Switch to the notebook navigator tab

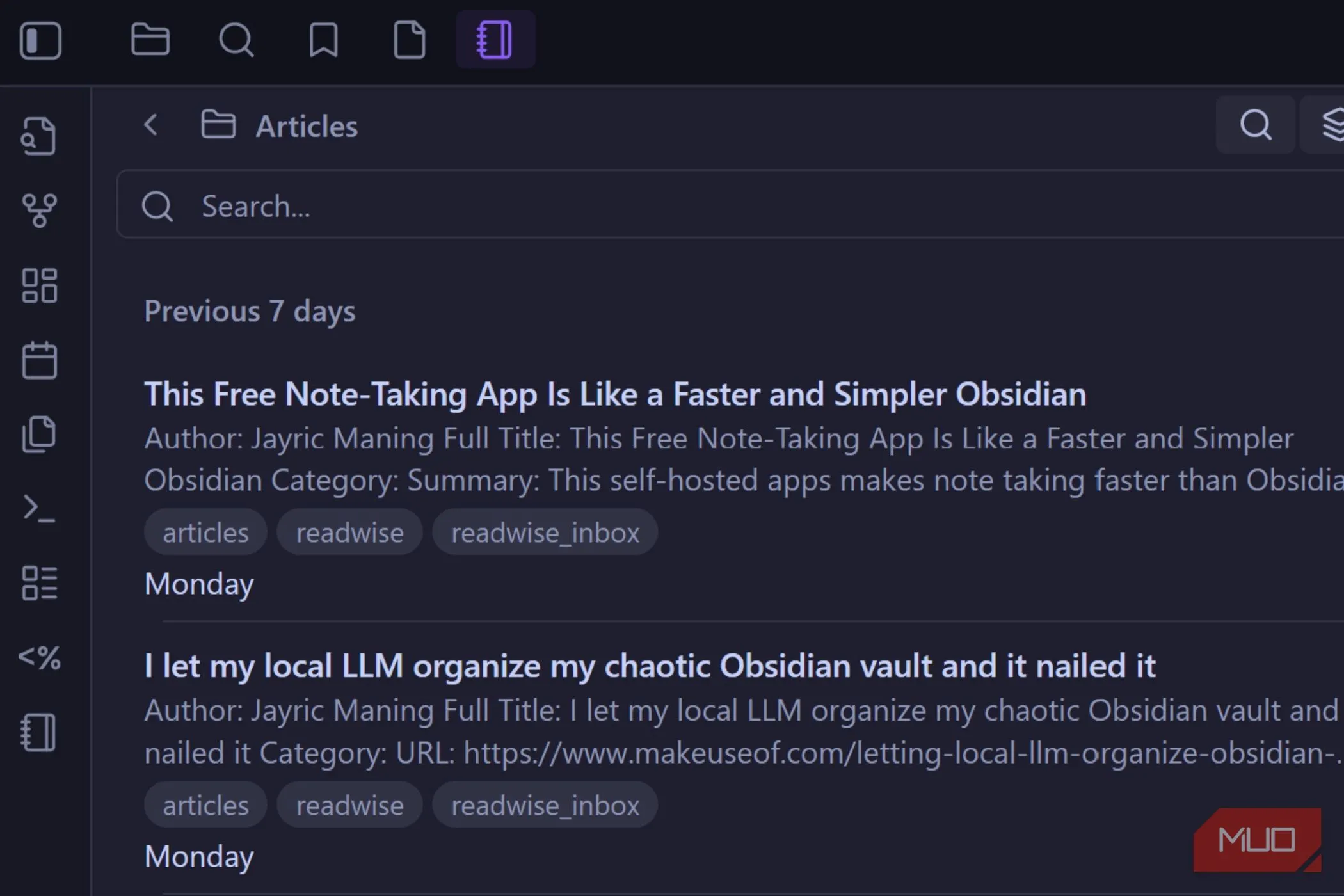click(495, 40)
